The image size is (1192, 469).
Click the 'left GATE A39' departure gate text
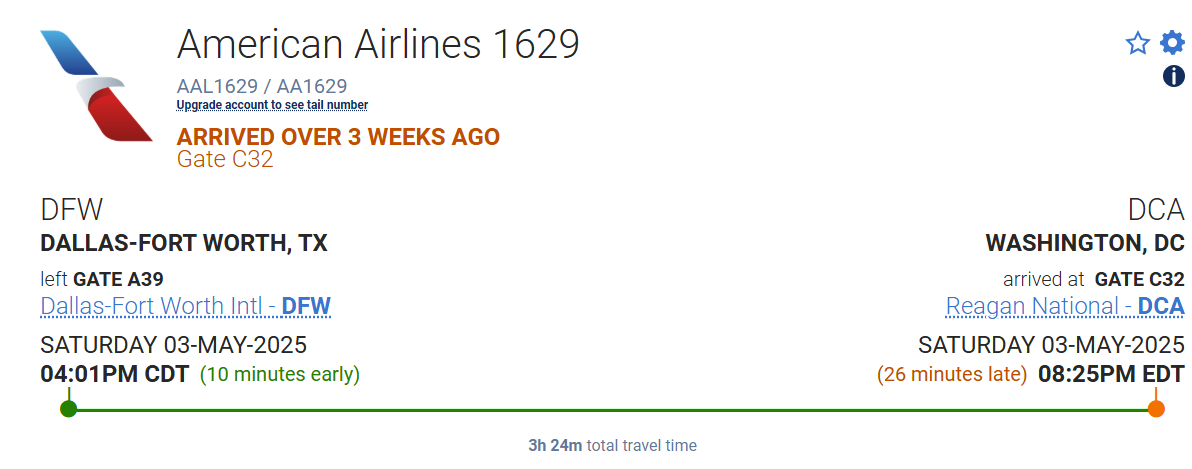(x=102, y=279)
